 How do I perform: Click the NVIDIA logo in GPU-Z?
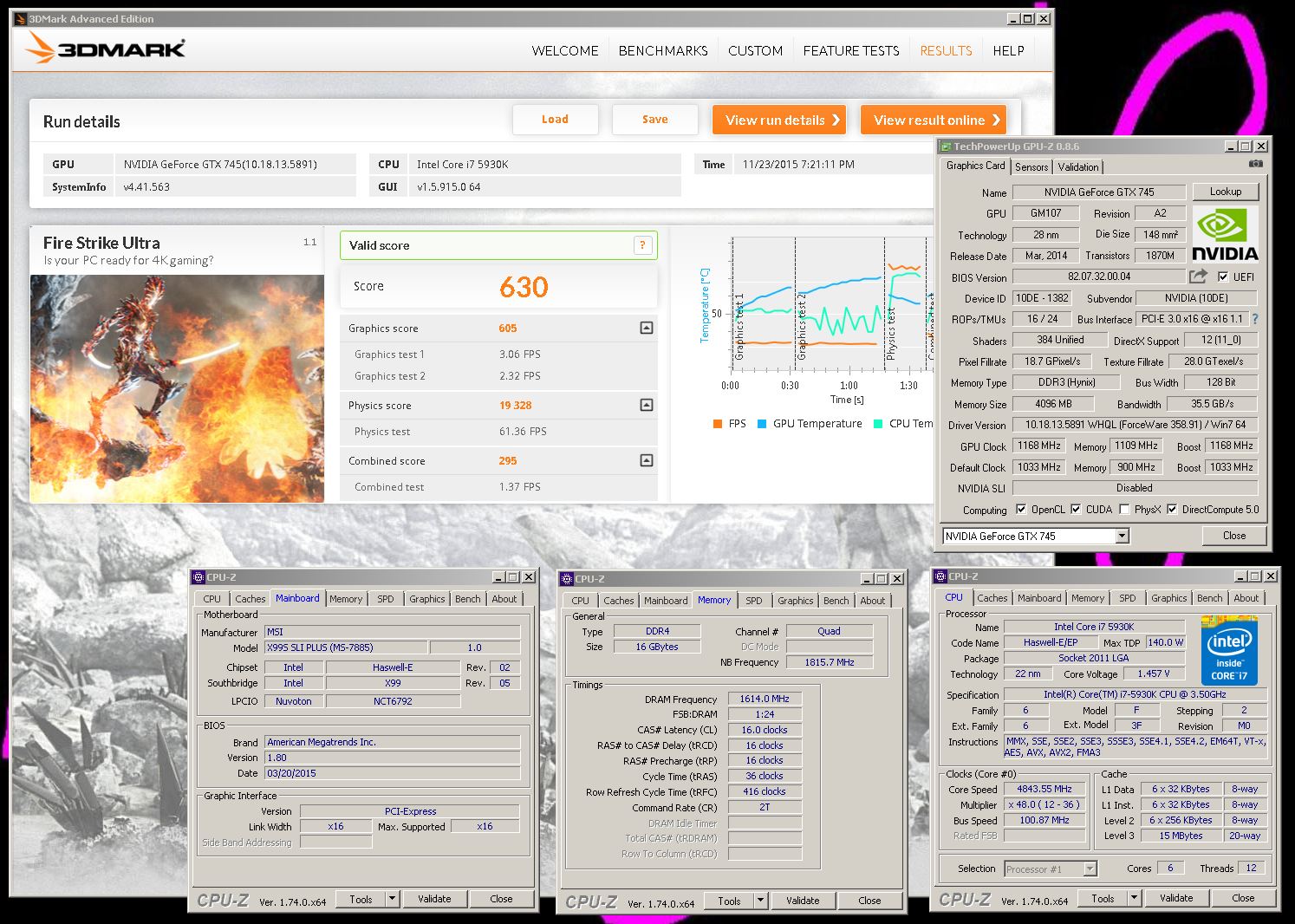pyautogui.click(x=1225, y=234)
